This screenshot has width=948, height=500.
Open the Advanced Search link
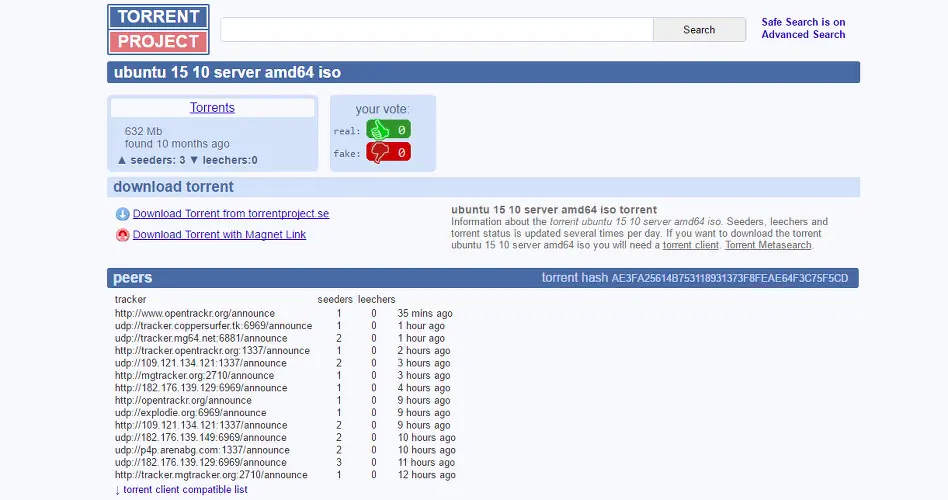tap(803, 34)
